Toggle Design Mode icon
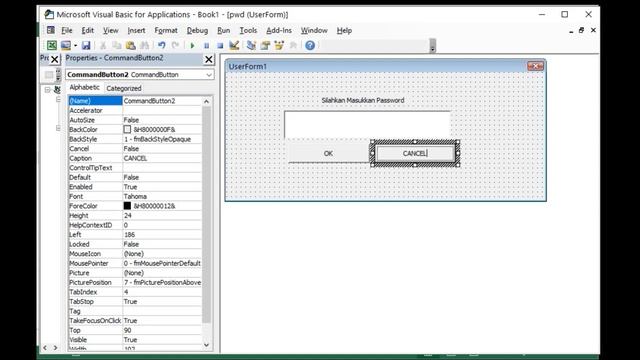The width and height of the screenshot is (640, 360). tap(234, 45)
